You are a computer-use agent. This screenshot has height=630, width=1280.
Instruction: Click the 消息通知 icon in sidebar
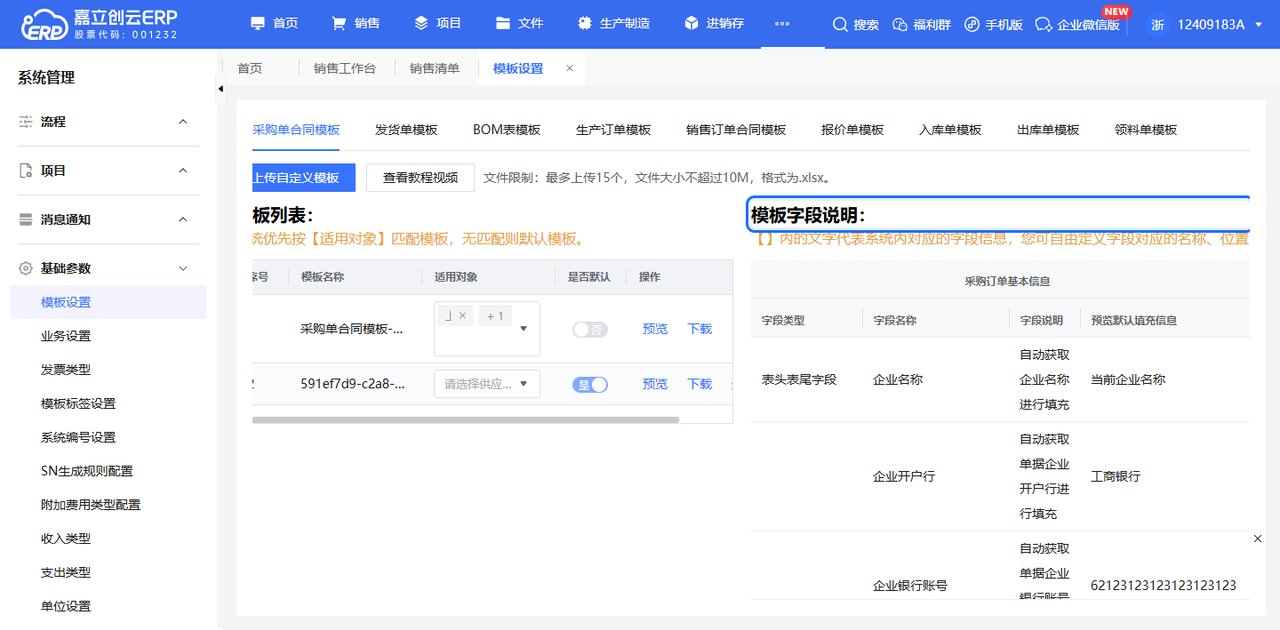coord(26,220)
